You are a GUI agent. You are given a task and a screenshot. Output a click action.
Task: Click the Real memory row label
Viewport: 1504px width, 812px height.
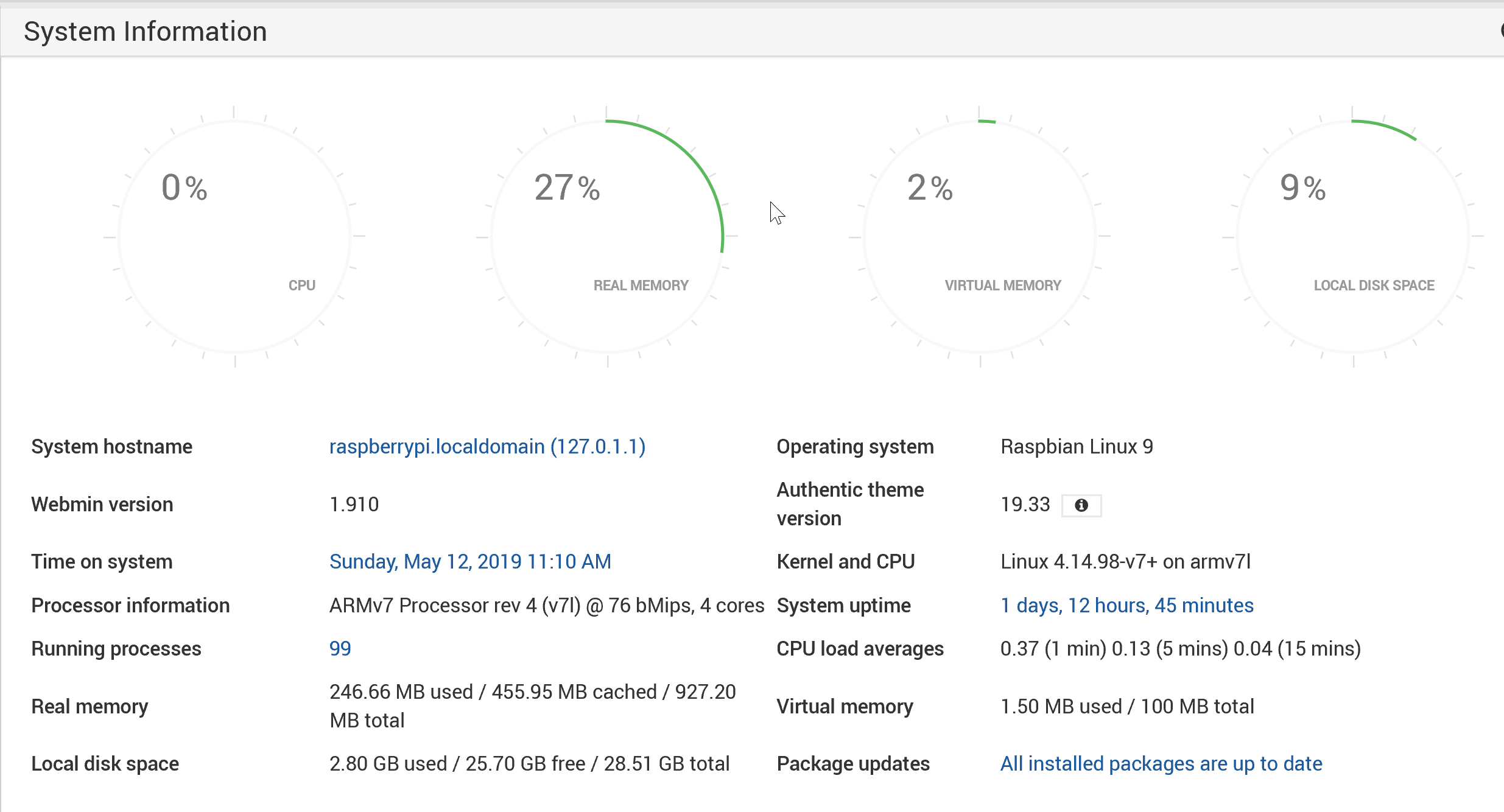pyautogui.click(x=90, y=707)
